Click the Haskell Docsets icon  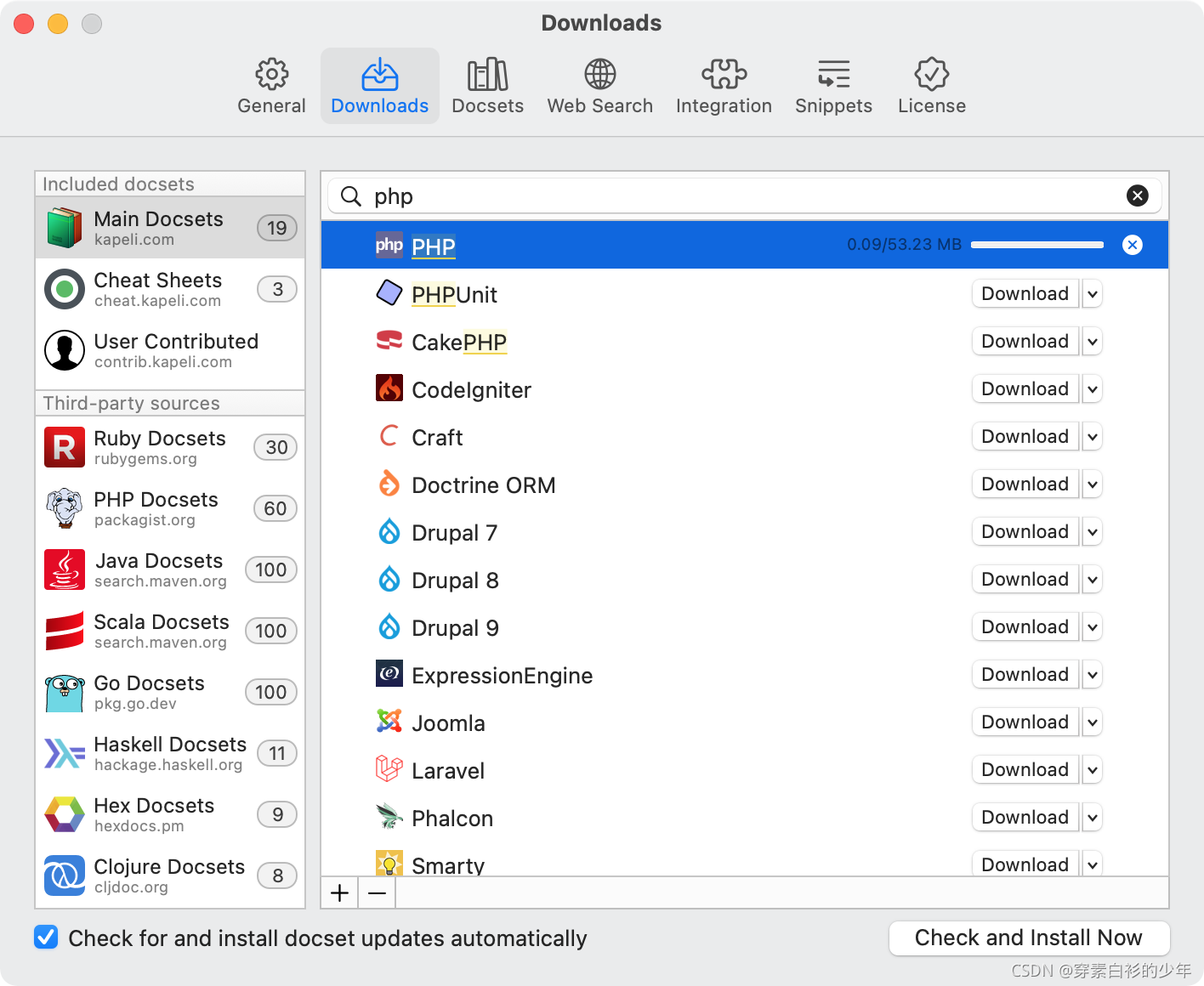pyautogui.click(x=64, y=753)
